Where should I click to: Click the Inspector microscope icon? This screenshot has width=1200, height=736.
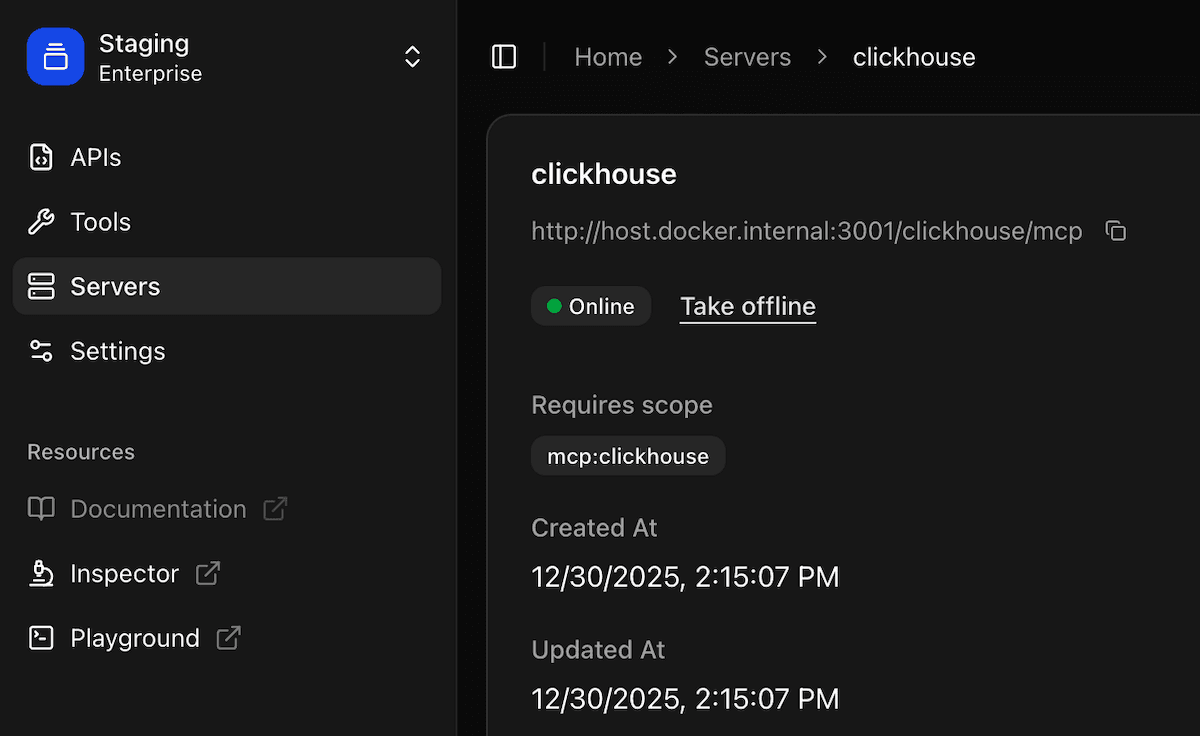coord(41,574)
